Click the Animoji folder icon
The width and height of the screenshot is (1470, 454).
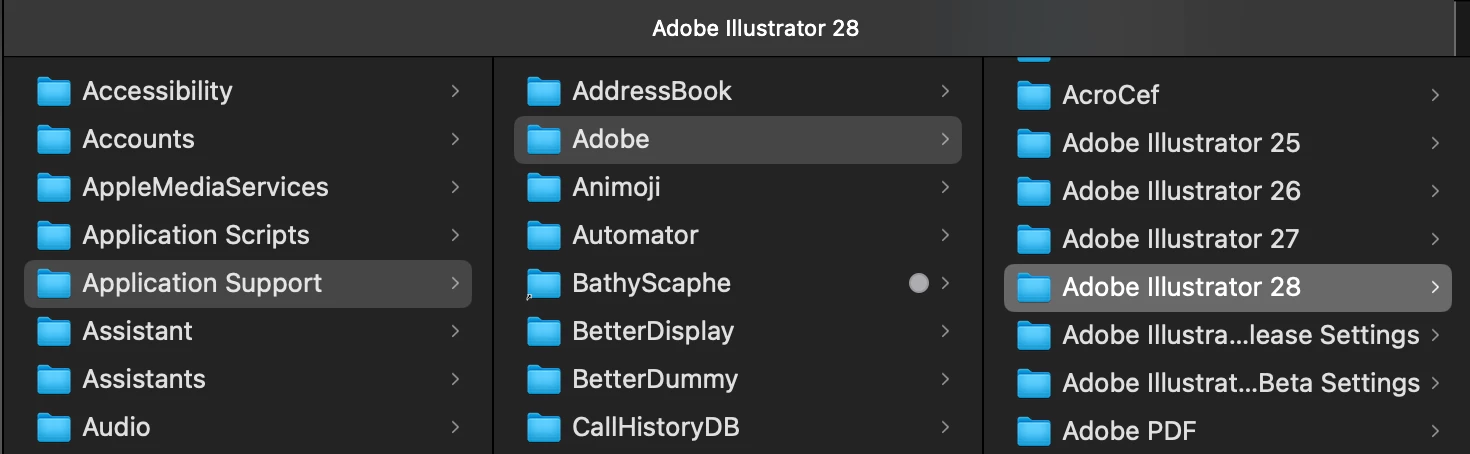pyautogui.click(x=544, y=188)
